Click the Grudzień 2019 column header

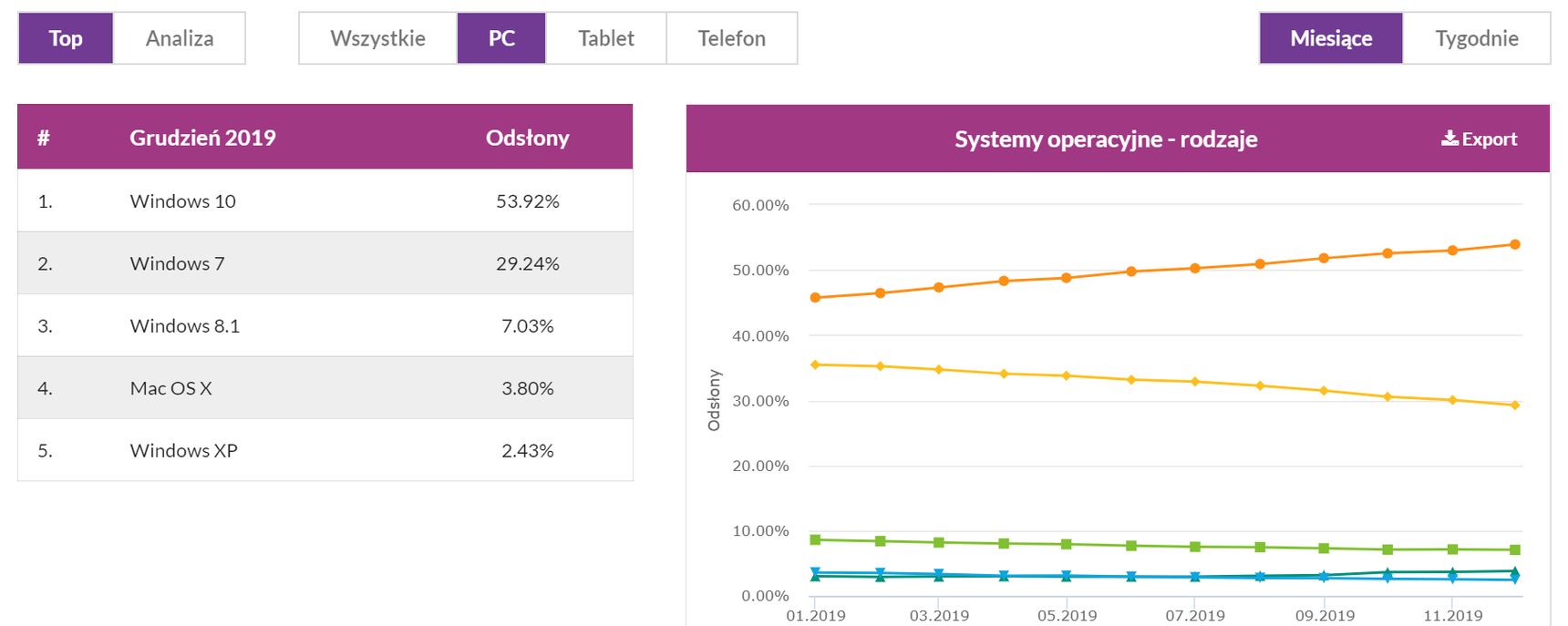point(202,138)
